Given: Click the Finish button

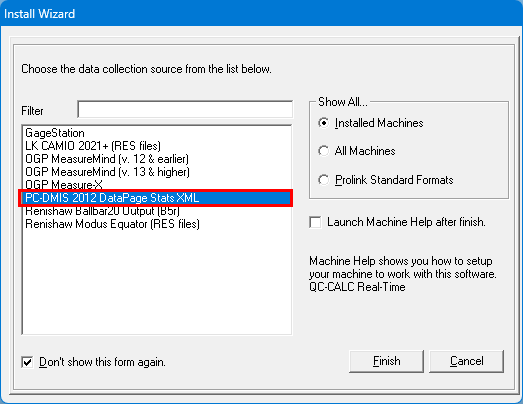Looking at the screenshot, I should click(386, 361).
